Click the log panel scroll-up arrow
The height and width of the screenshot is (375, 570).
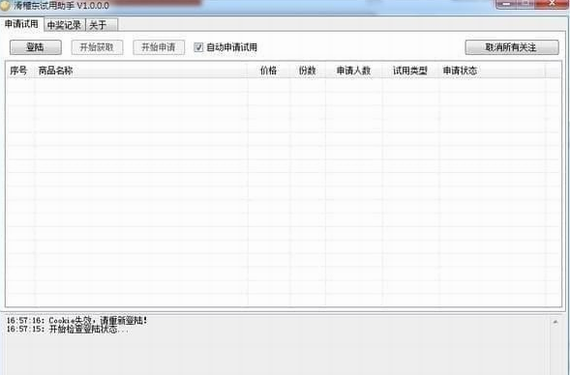point(555,322)
